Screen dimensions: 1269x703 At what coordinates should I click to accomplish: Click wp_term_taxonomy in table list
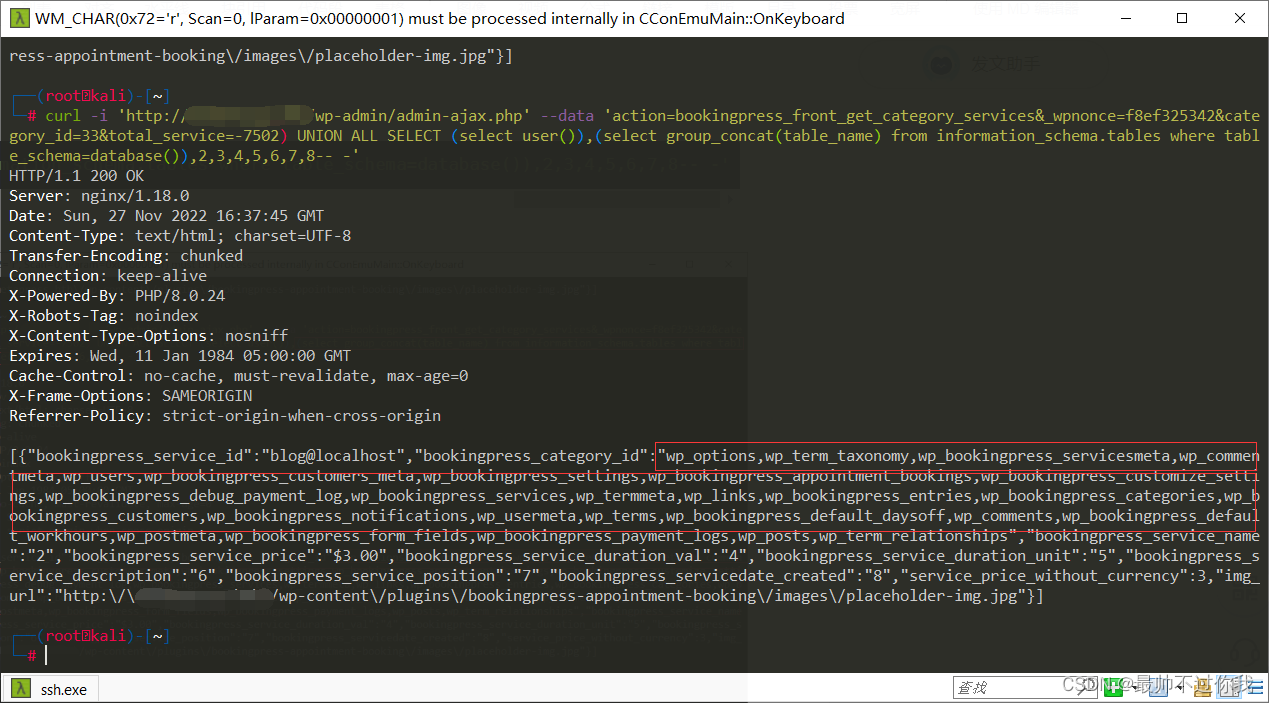pyautogui.click(x=837, y=456)
